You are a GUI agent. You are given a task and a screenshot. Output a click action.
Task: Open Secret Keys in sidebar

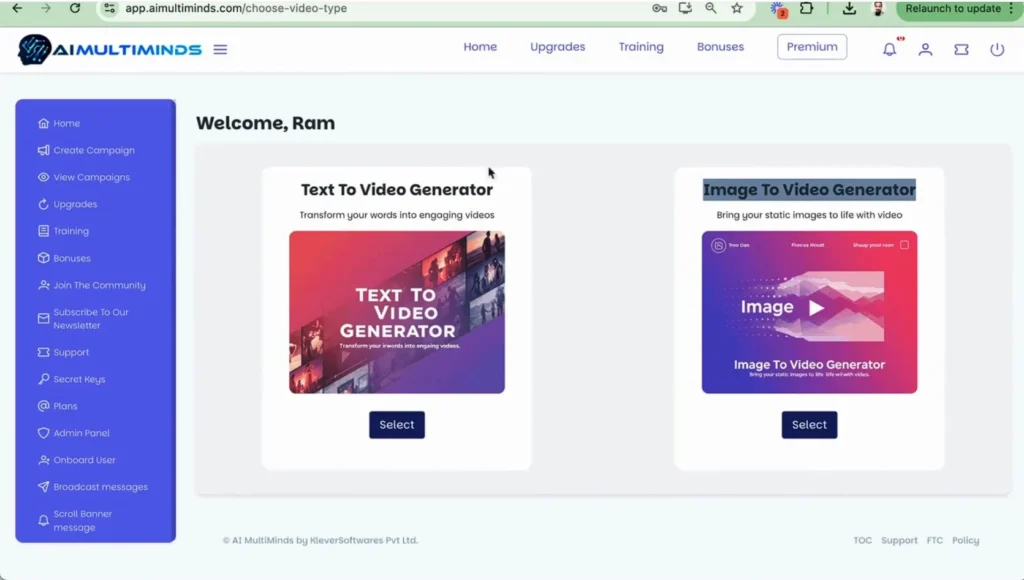tap(79, 379)
